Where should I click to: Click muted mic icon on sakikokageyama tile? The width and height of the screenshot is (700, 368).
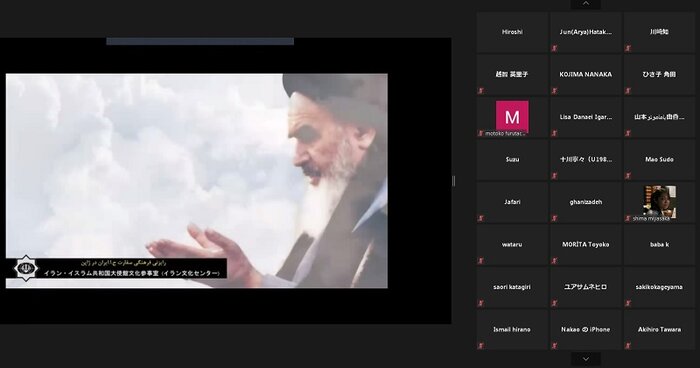tap(628, 303)
